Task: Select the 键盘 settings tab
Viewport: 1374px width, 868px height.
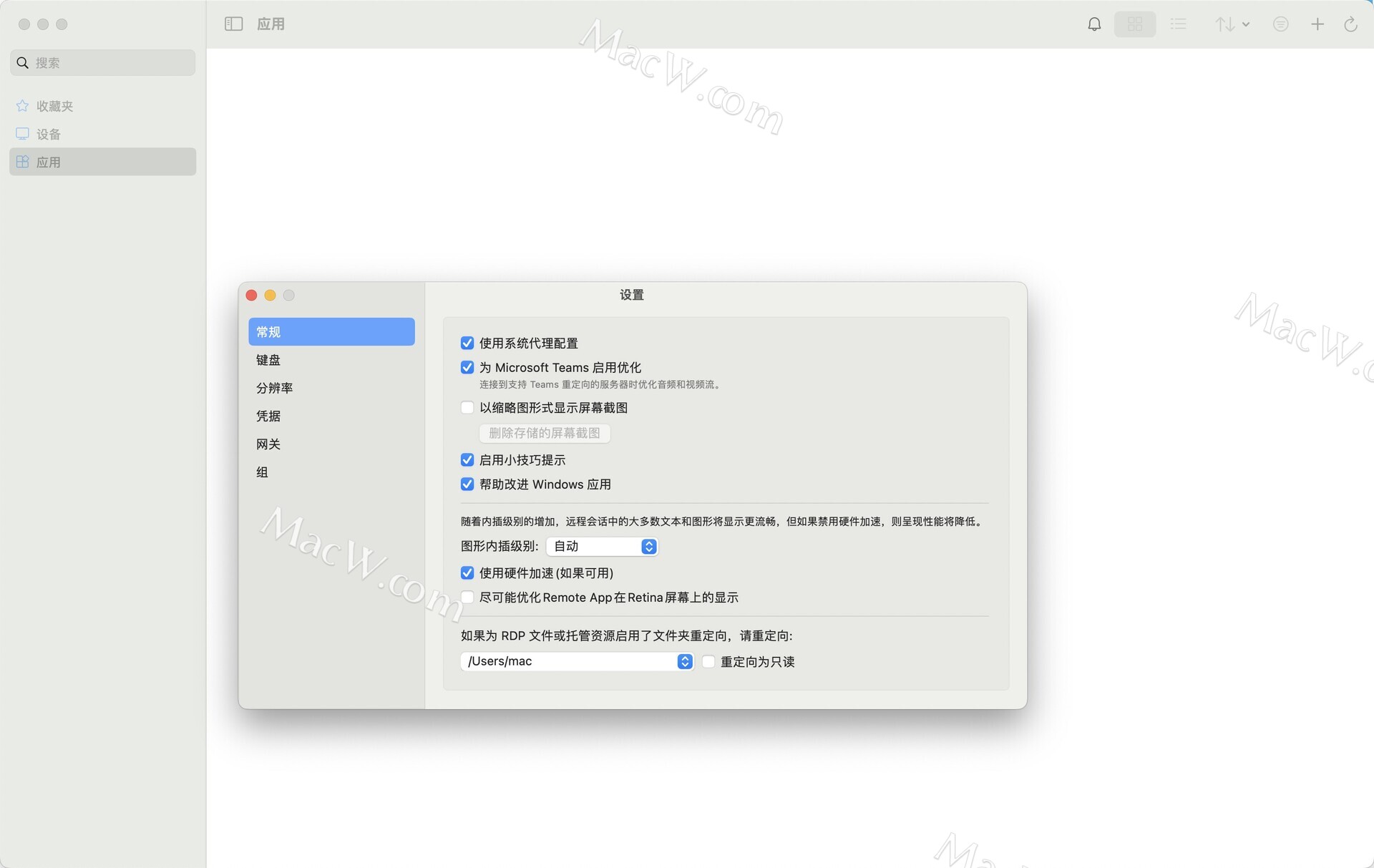Action: point(331,360)
